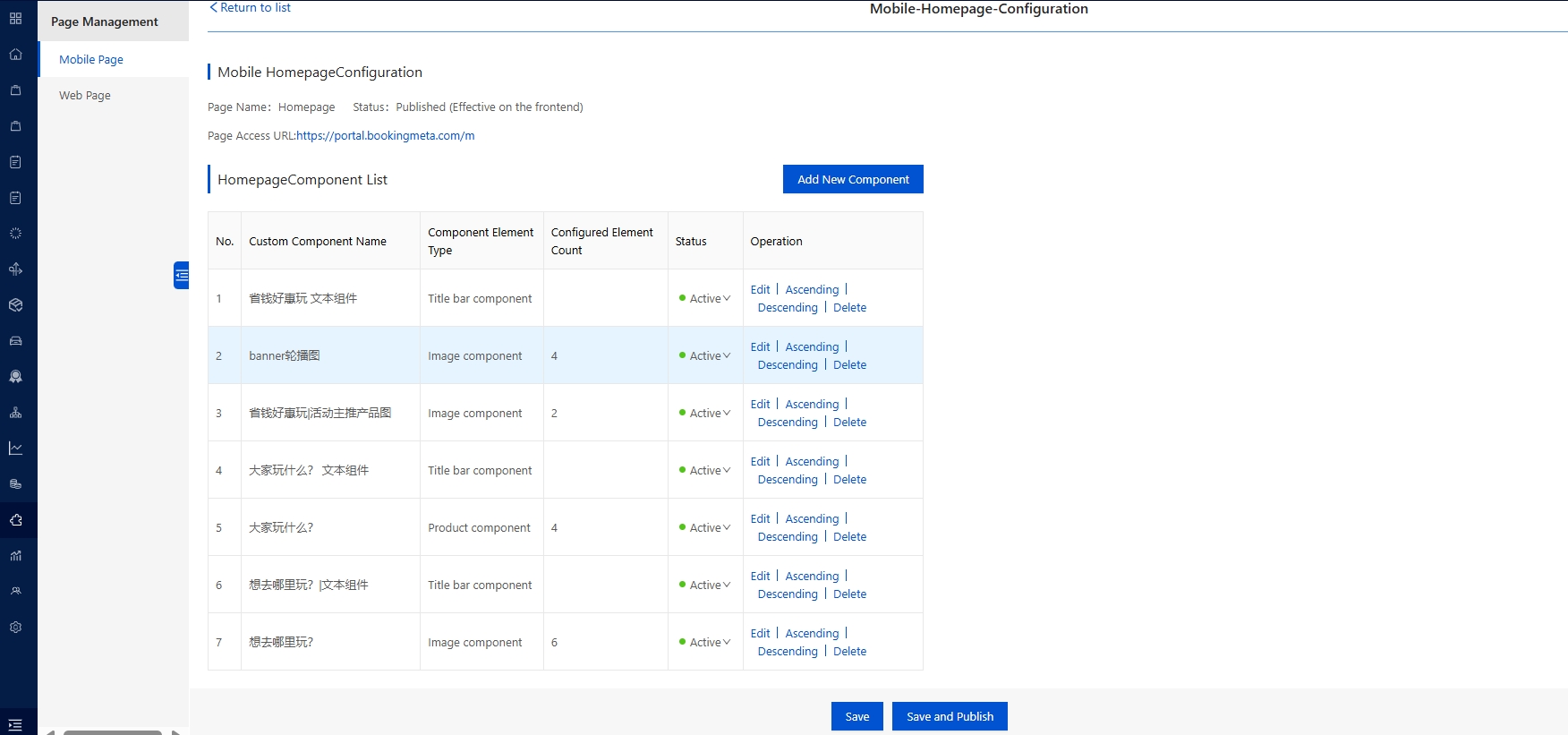Select the puzzle piece sidebar icon
This screenshot has height=735, width=1568.
pos(15,520)
